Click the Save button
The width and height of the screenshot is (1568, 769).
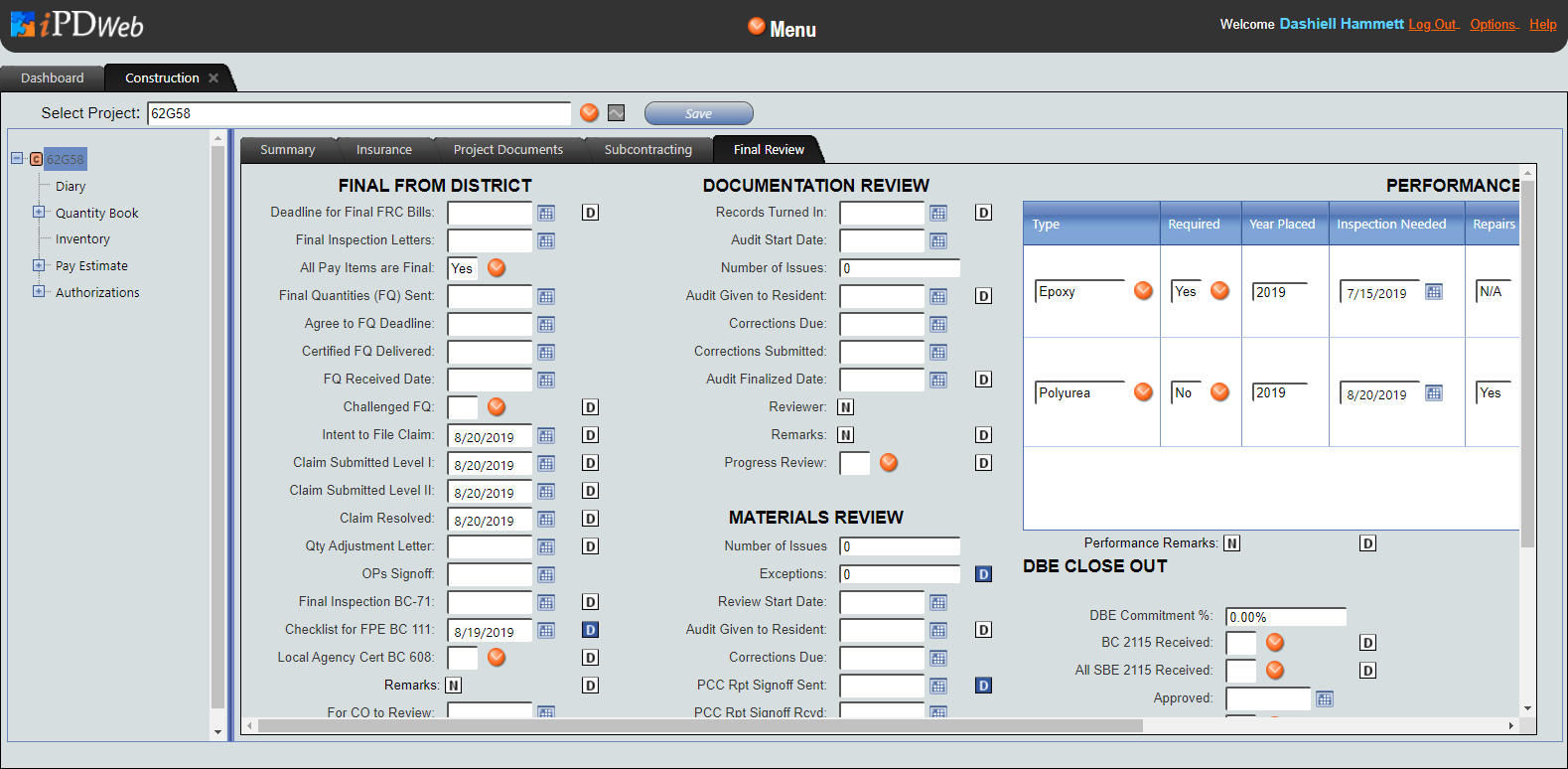click(x=698, y=113)
